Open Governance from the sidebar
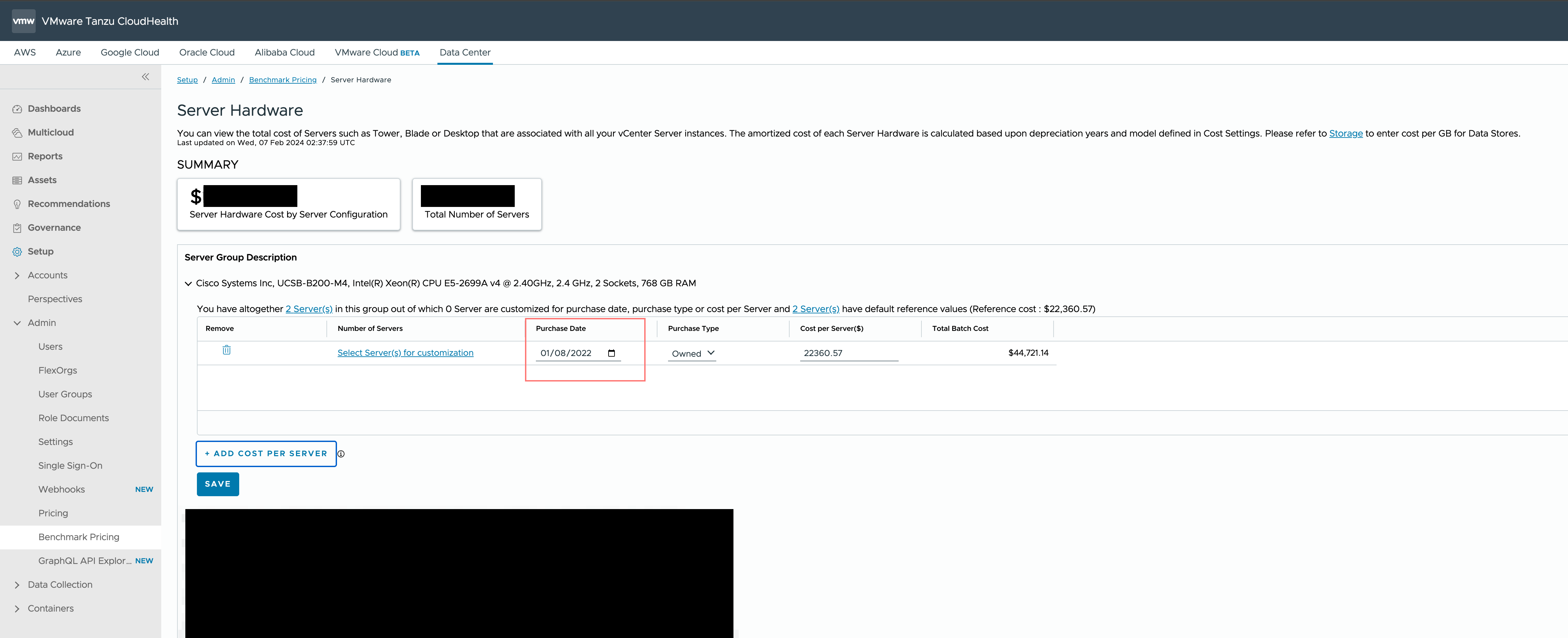 (x=54, y=228)
